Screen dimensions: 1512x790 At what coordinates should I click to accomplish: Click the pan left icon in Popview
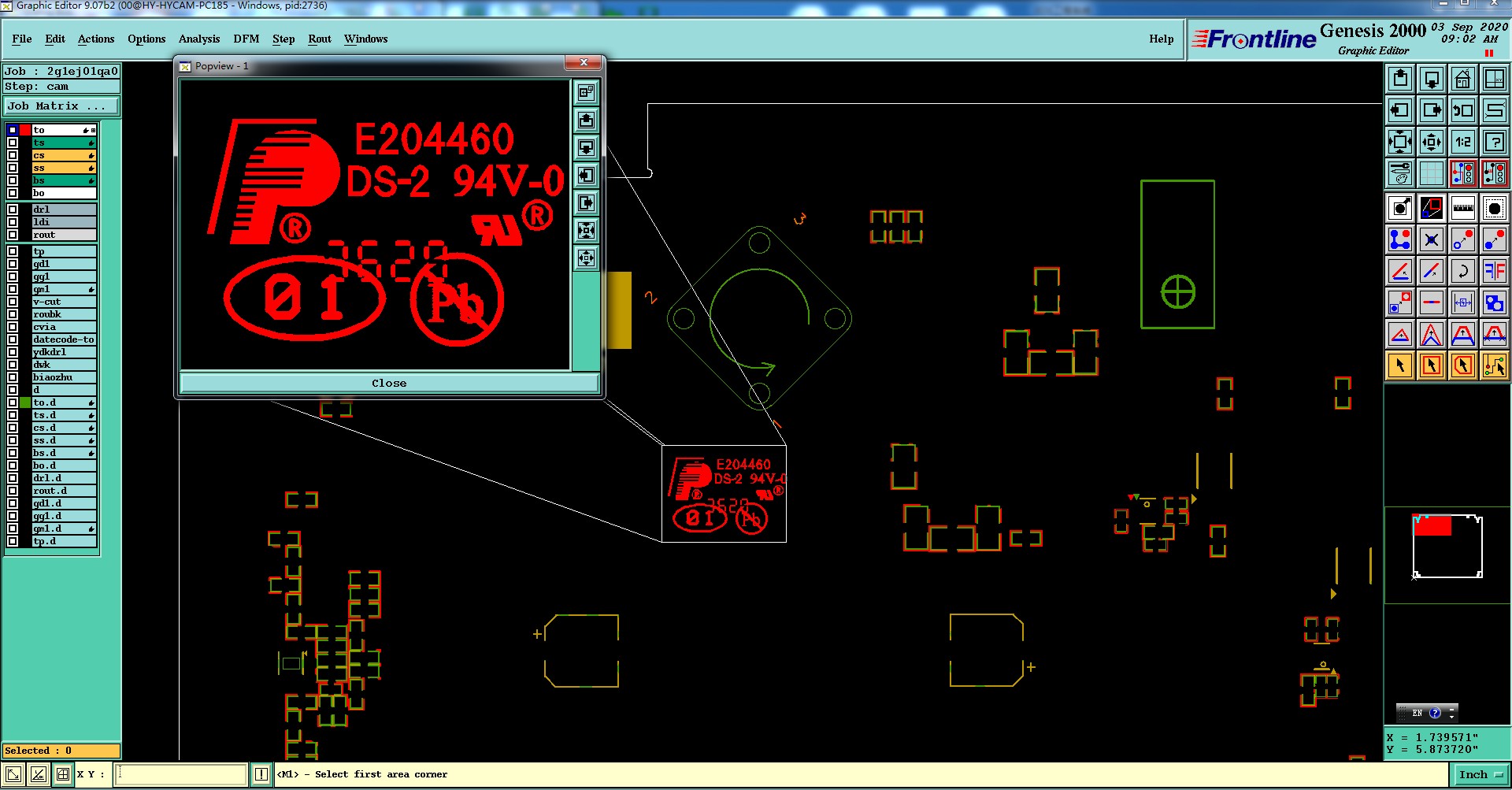pos(586,175)
